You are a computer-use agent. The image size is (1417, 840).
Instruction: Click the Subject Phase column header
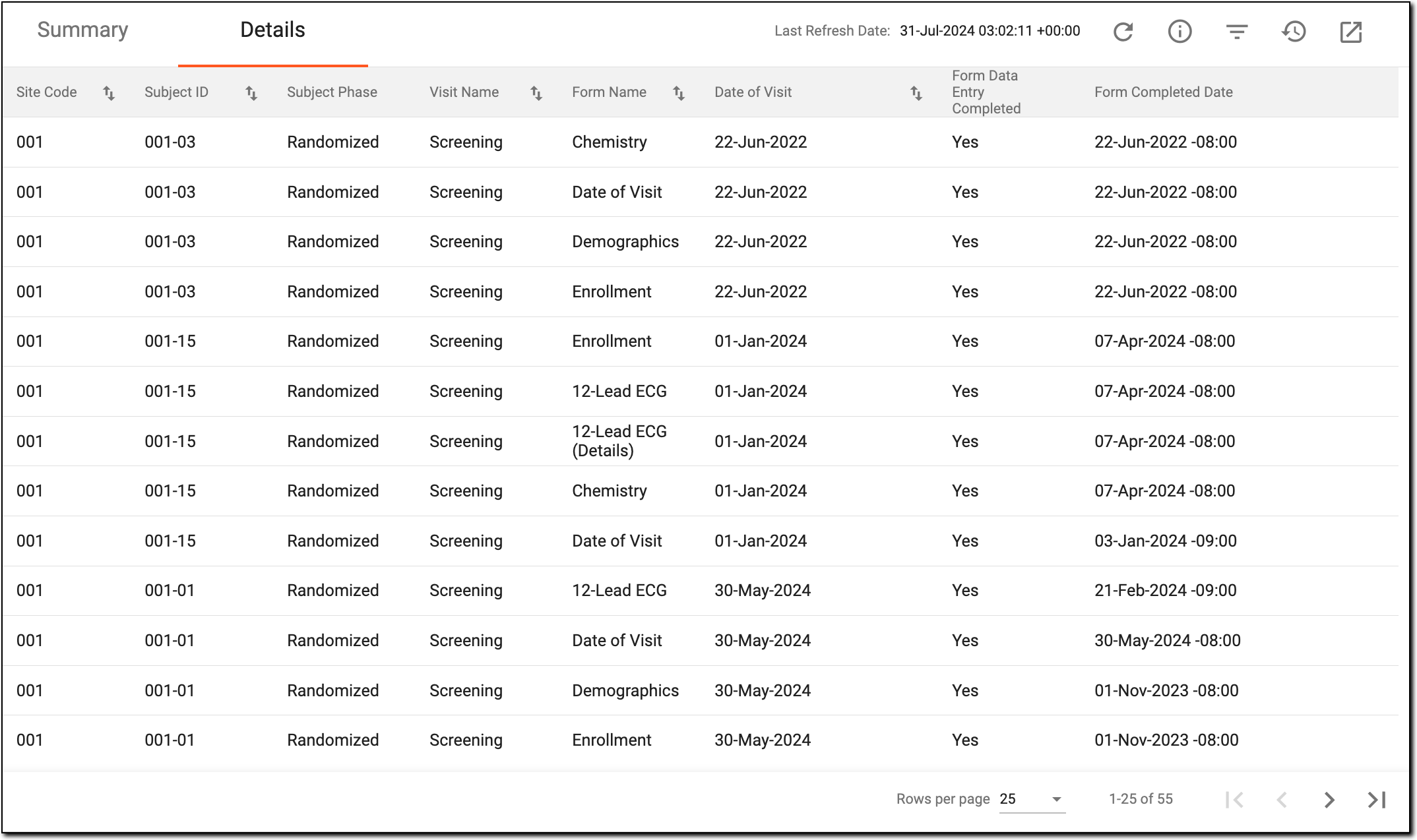(332, 92)
